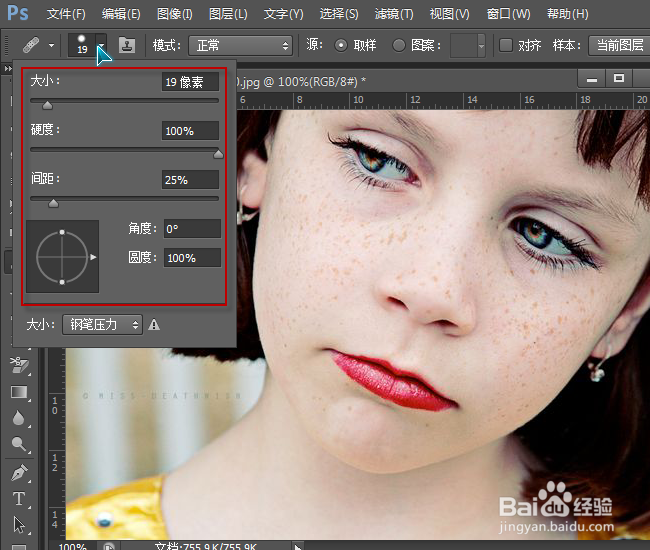Open the 模式 blending mode dropdown
Viewport: 650px width, 550px height.
[240, 45]
